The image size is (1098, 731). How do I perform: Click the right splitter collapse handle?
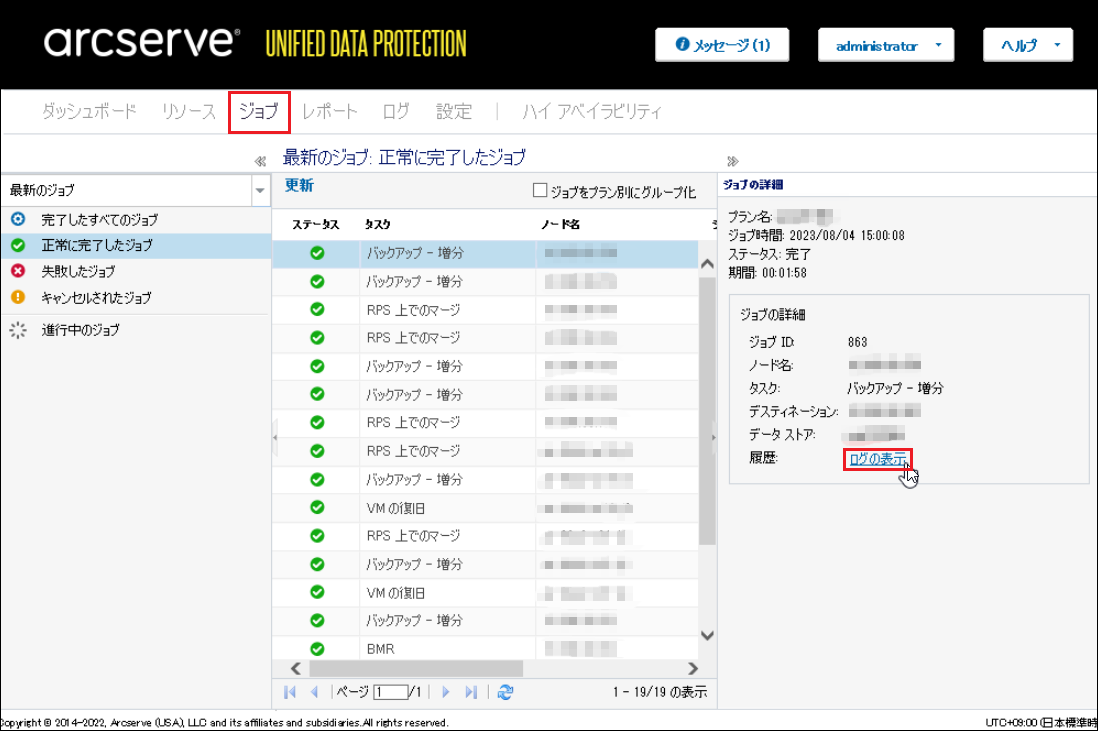point(714,437)
